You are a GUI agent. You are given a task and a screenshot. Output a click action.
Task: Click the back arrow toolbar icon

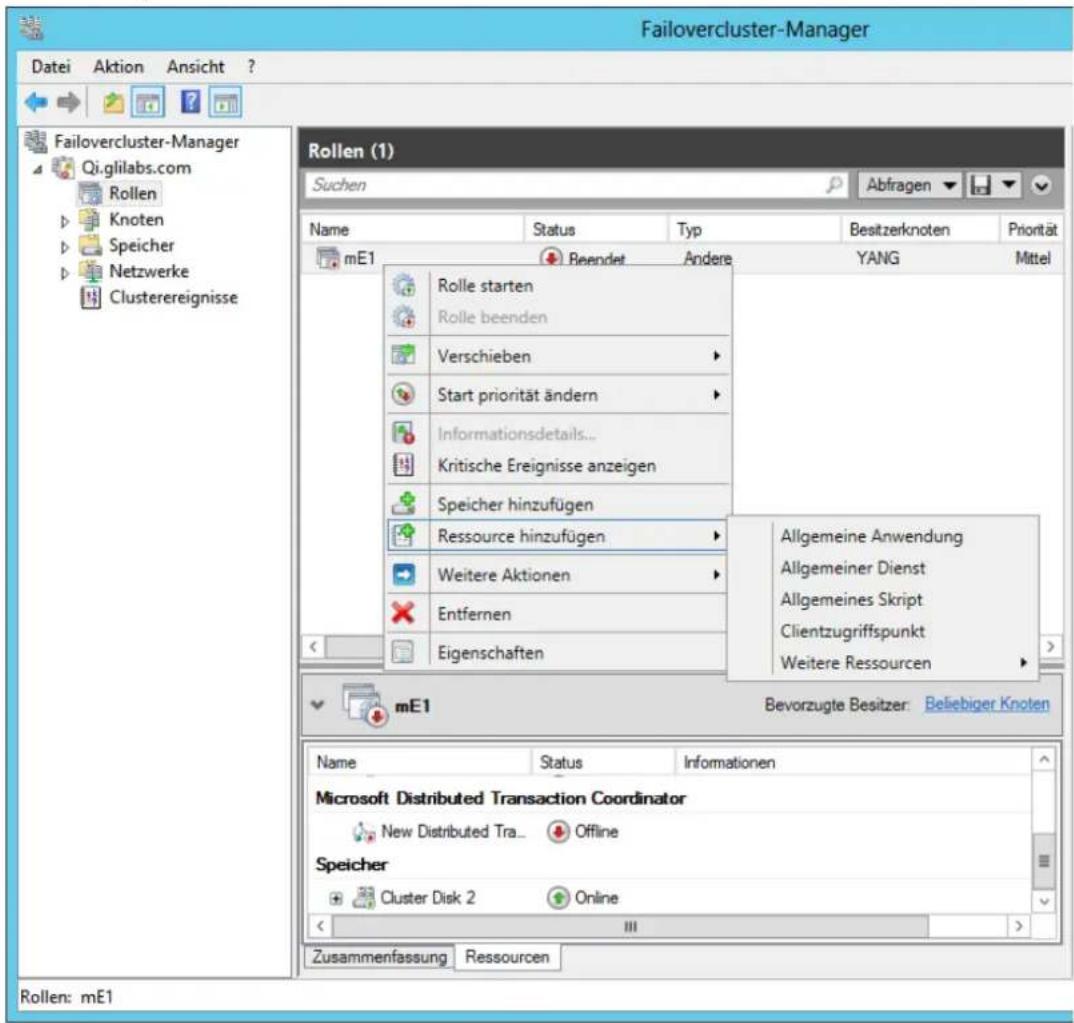click(x=36, y=103)
